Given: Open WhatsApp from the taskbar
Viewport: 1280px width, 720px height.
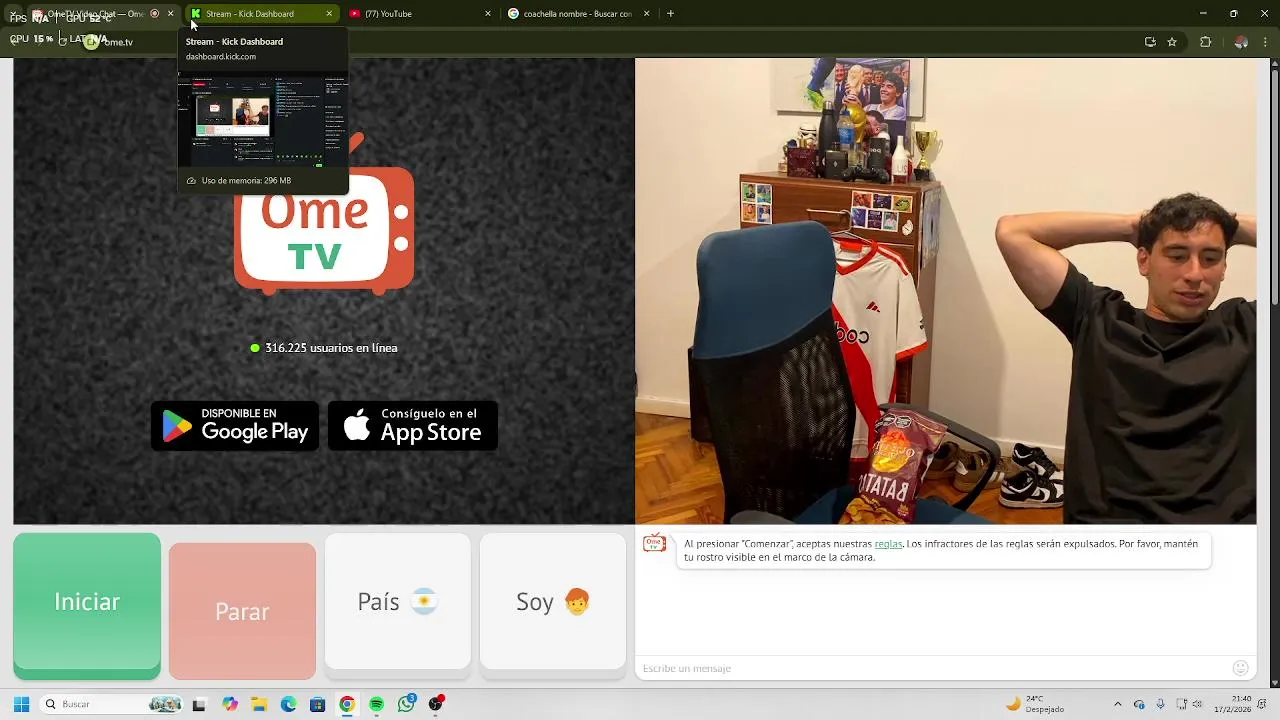Looking at the screenshot, I should (406, 705).
